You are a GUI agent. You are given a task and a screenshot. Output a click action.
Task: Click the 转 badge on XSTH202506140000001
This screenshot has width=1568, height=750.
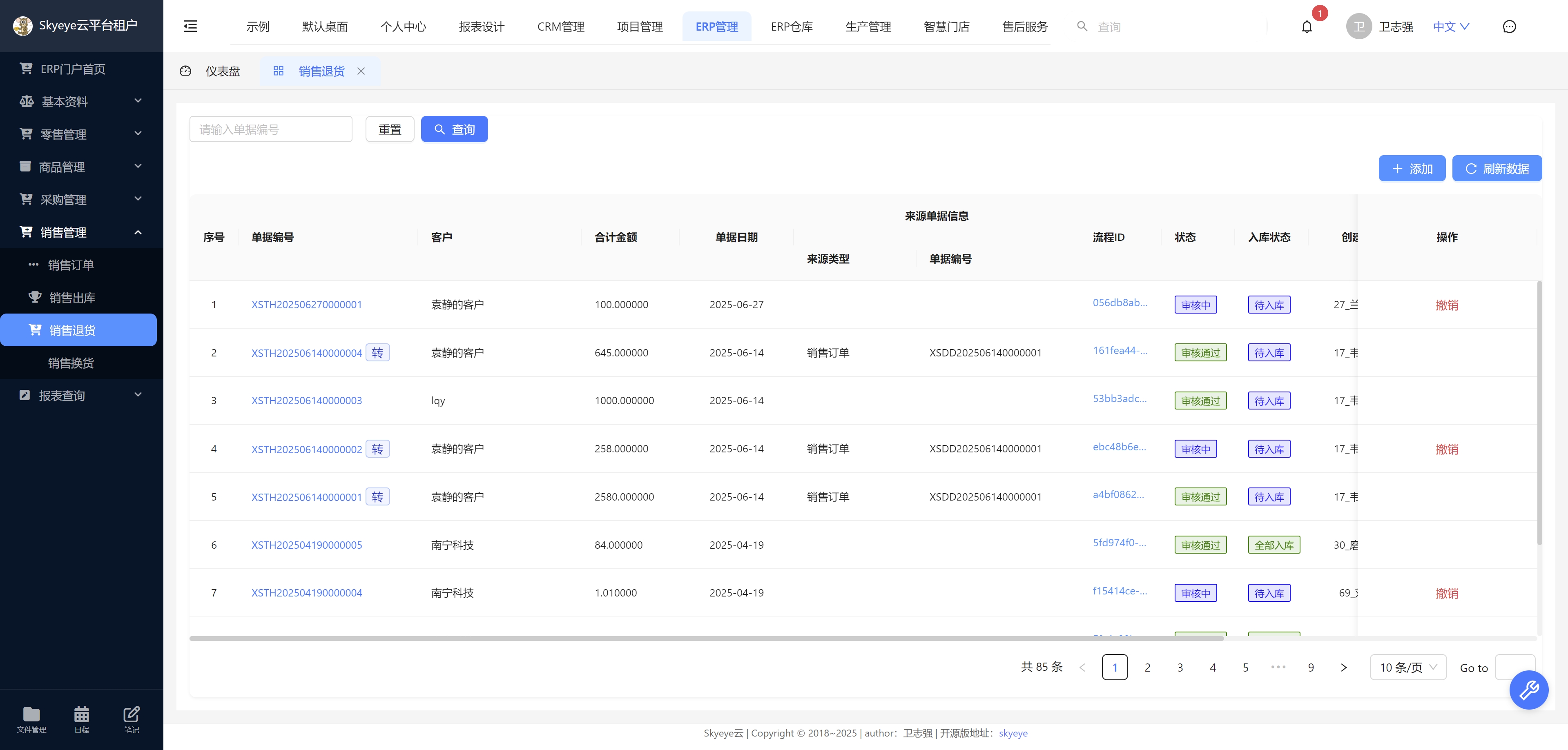(x=377, y=497)
